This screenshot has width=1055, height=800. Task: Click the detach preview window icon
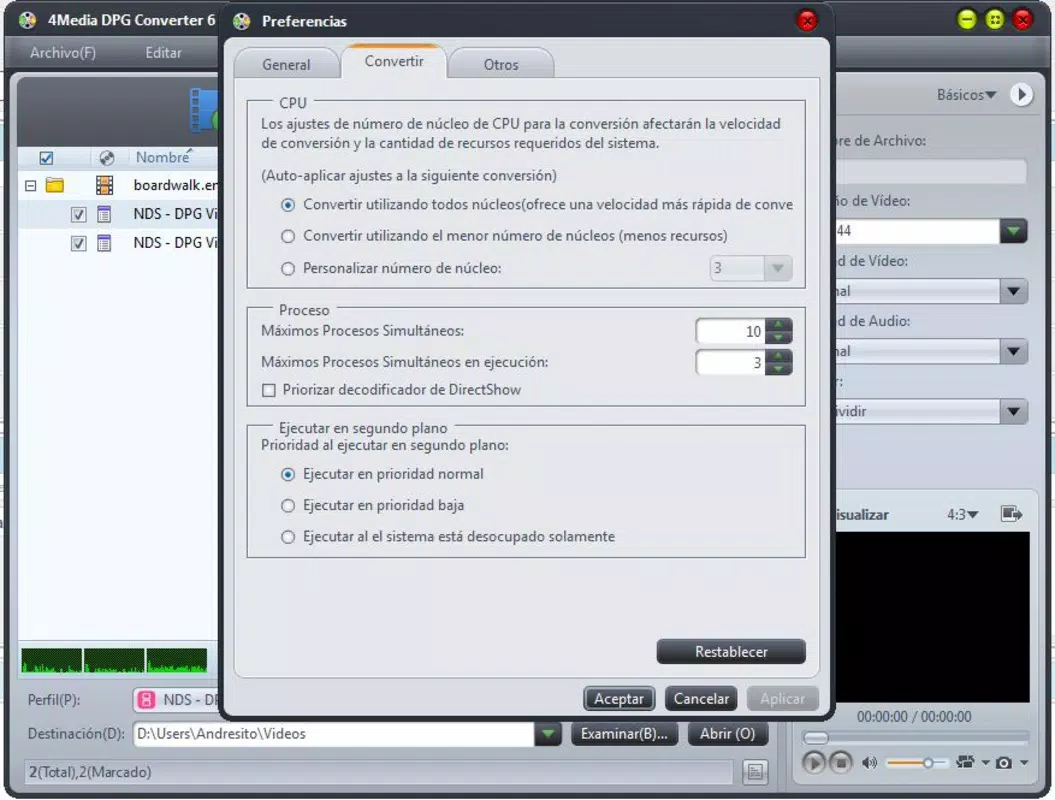(x=1012, y=514)
